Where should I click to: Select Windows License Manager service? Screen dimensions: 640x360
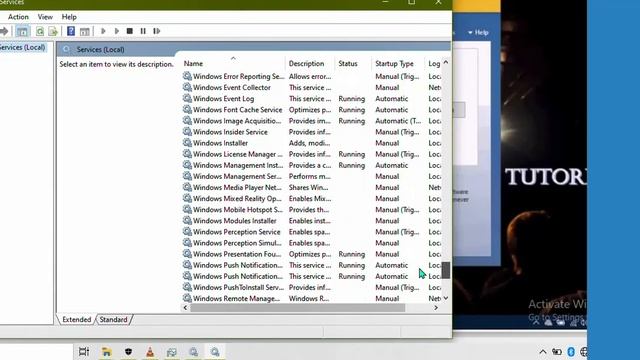[311, 154]
